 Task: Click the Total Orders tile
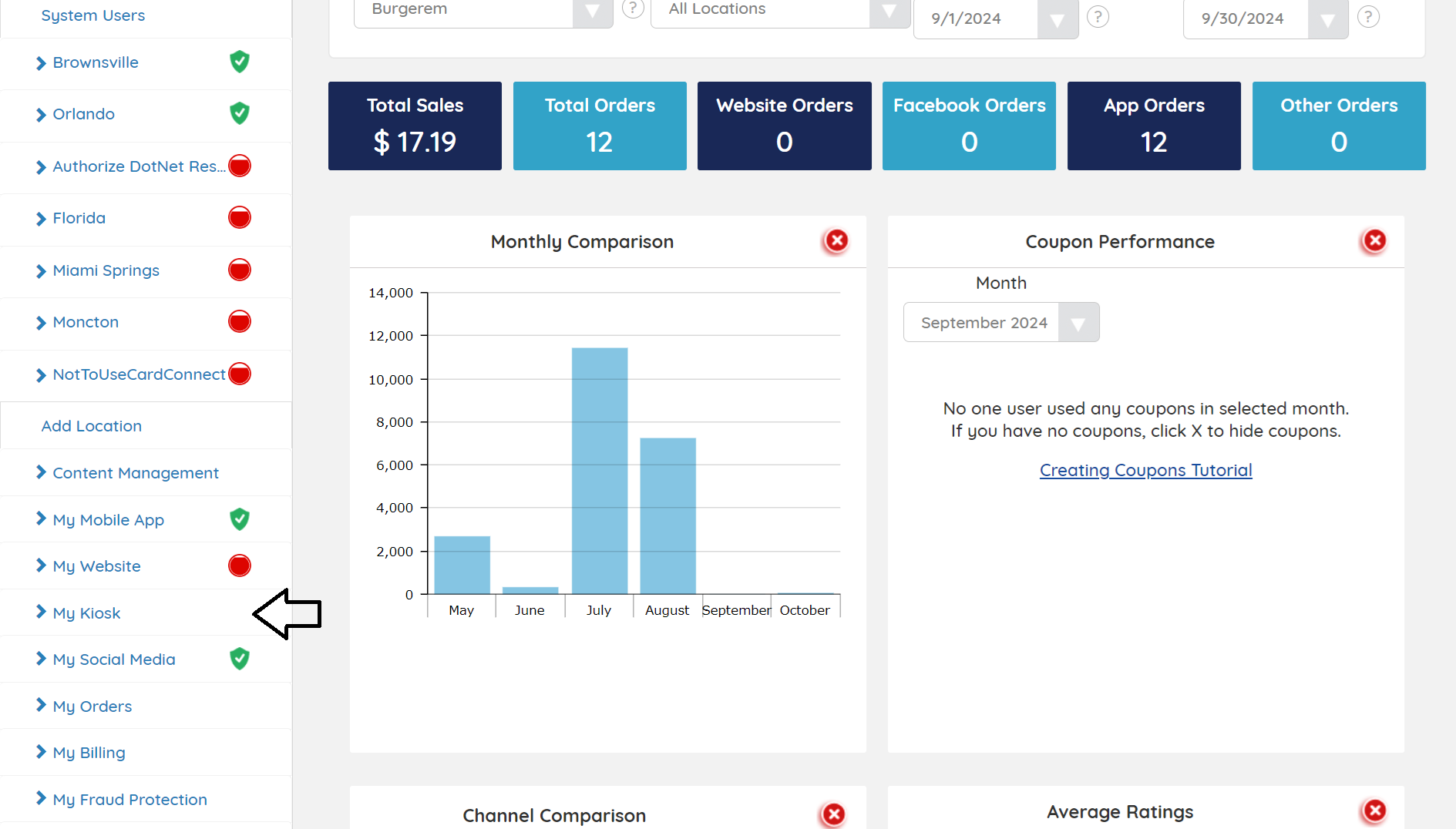(x=600, y=126)
